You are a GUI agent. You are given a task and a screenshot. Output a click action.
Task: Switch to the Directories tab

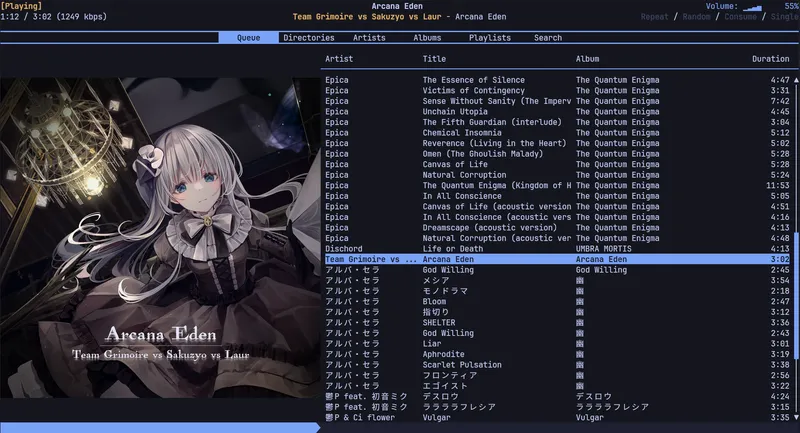pos(309,38)
